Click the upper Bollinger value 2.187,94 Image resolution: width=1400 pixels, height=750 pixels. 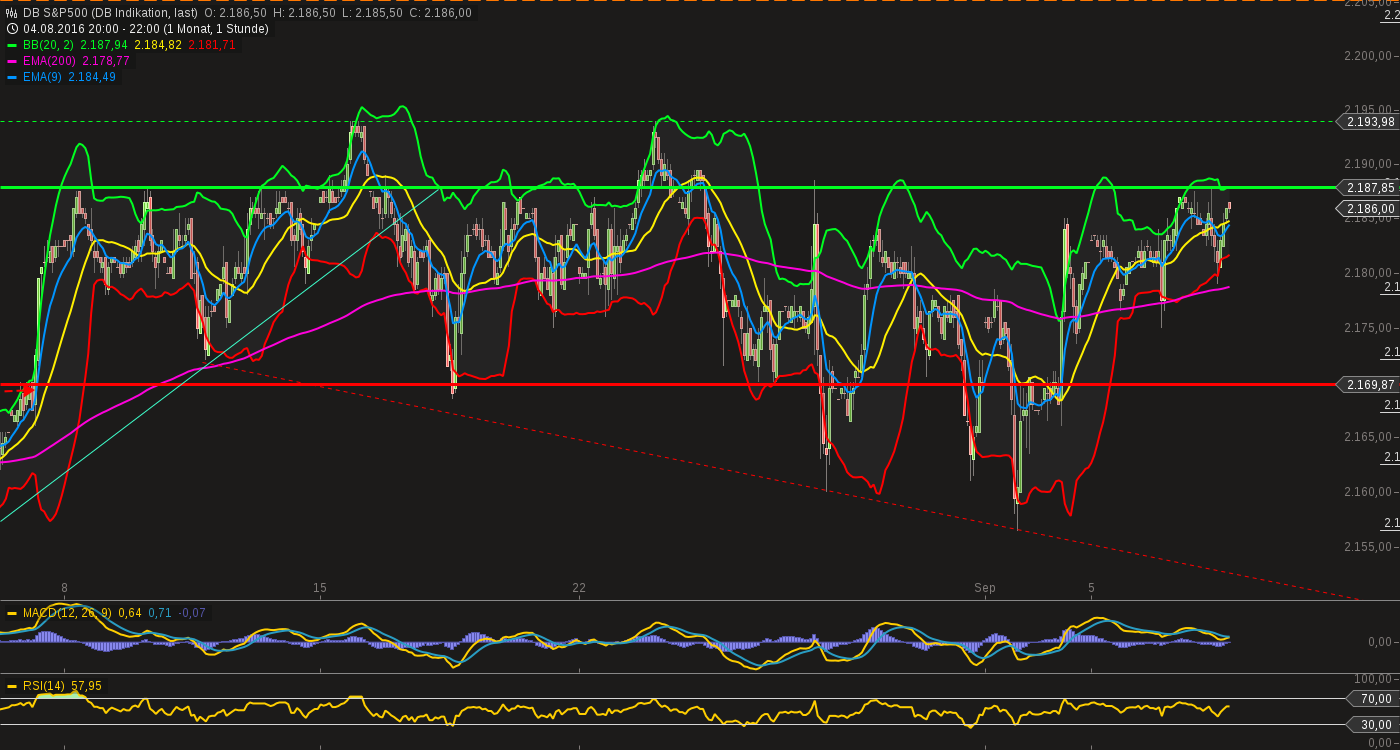coord(103,45)
